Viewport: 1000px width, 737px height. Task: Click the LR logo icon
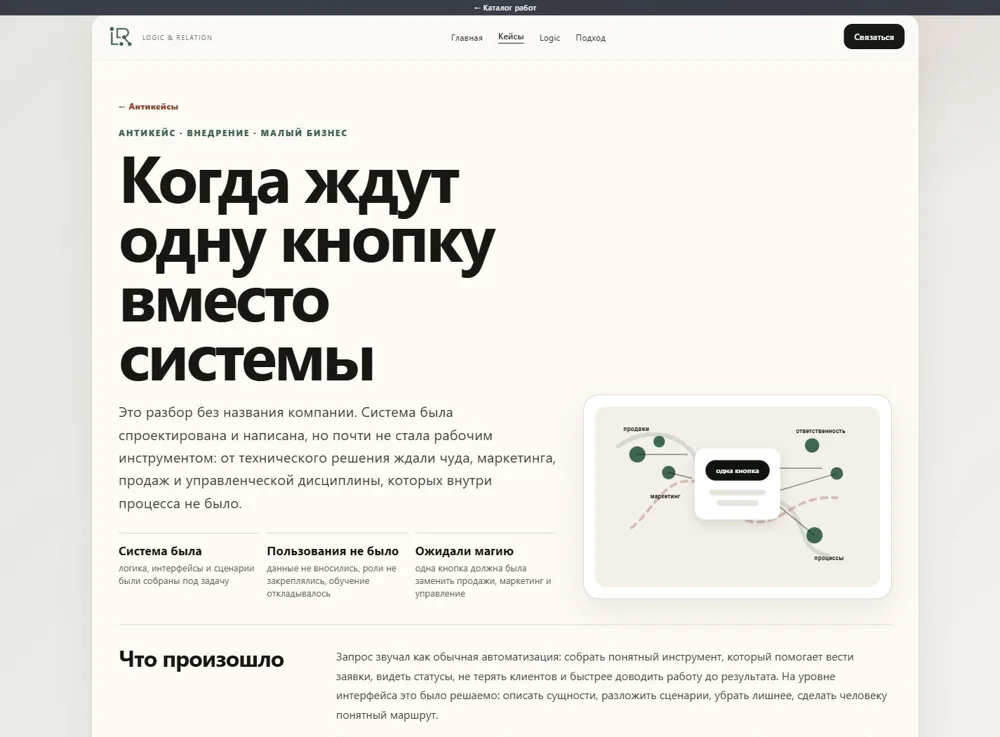[x=121, y=37]
